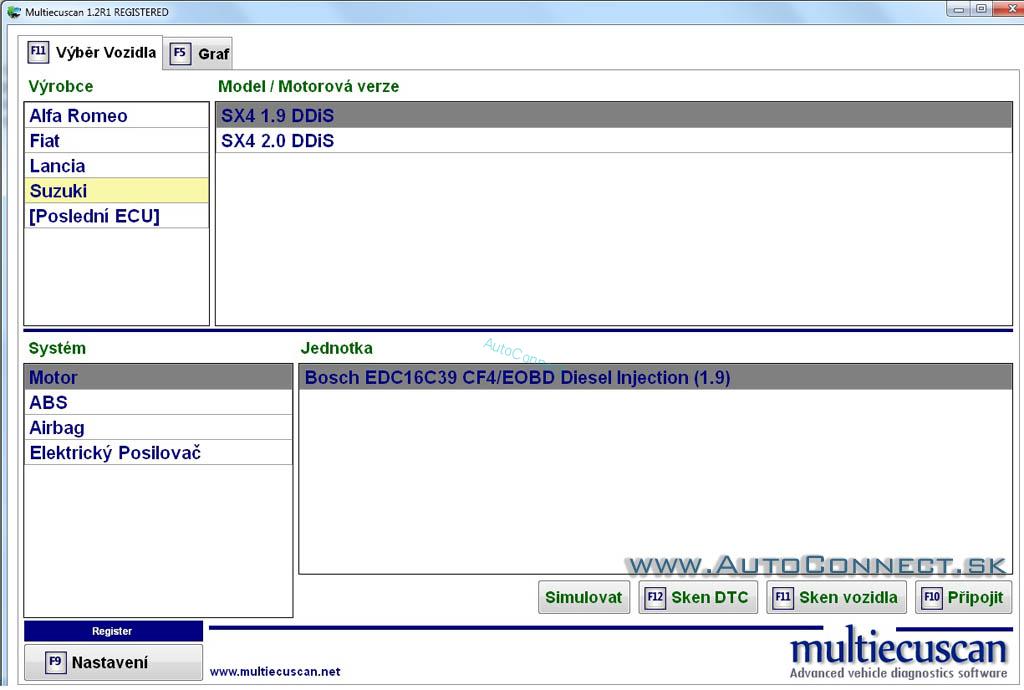Click the F10 icon on Připojit
The image size is (1024, 690).
(x=932, y=597)
